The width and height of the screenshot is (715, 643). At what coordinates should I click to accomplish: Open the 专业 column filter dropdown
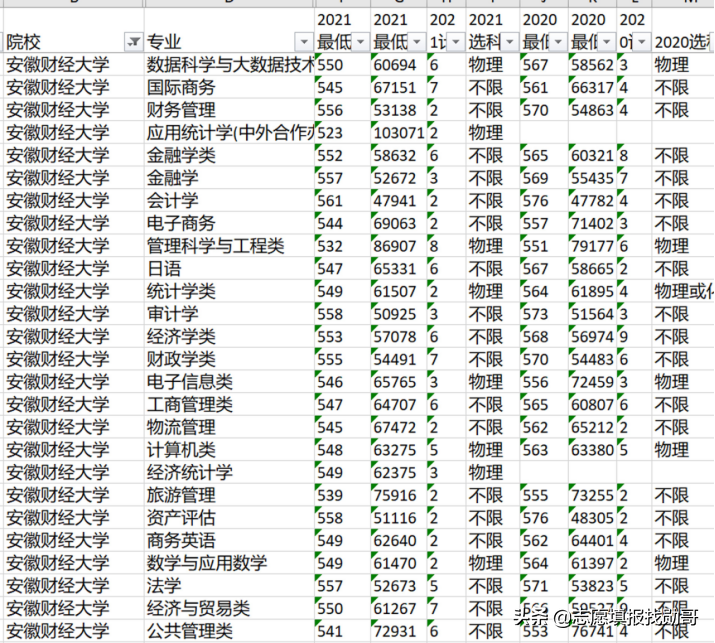point(304,42)
